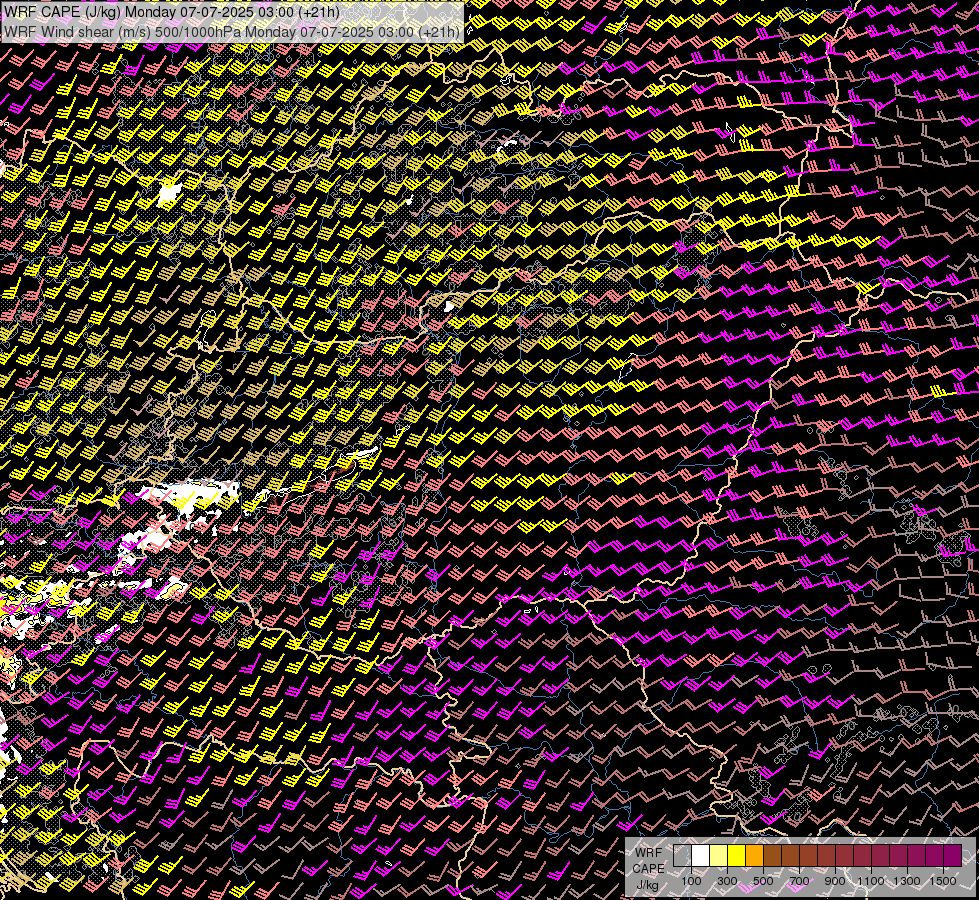This screenshot has width=979, height=900.
Task: Select the white CAPE legend swatch
Action: point(701,856)
